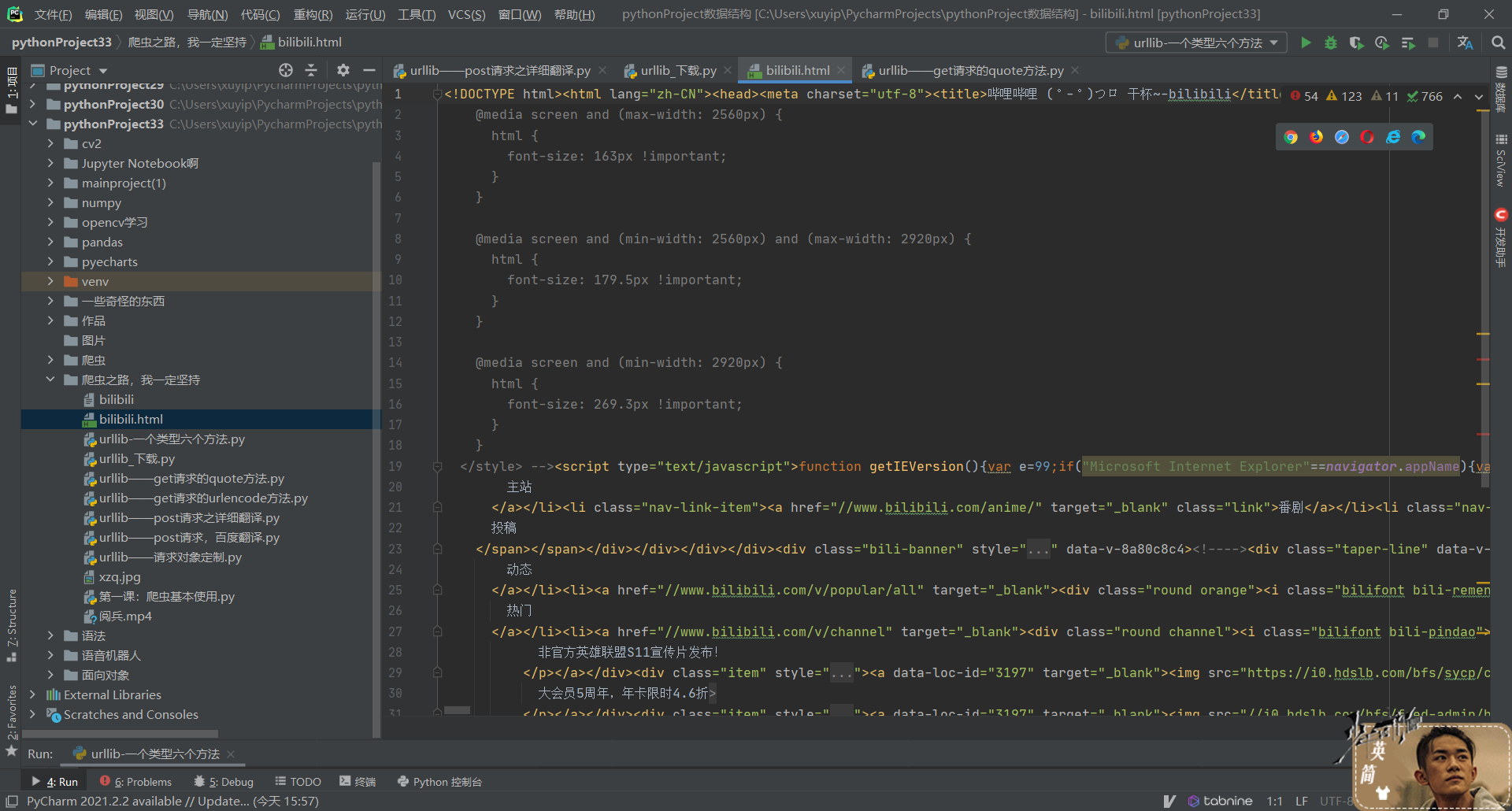Collapse all in the Project panel
1512x811 pixels.
[x=311, y=70]
